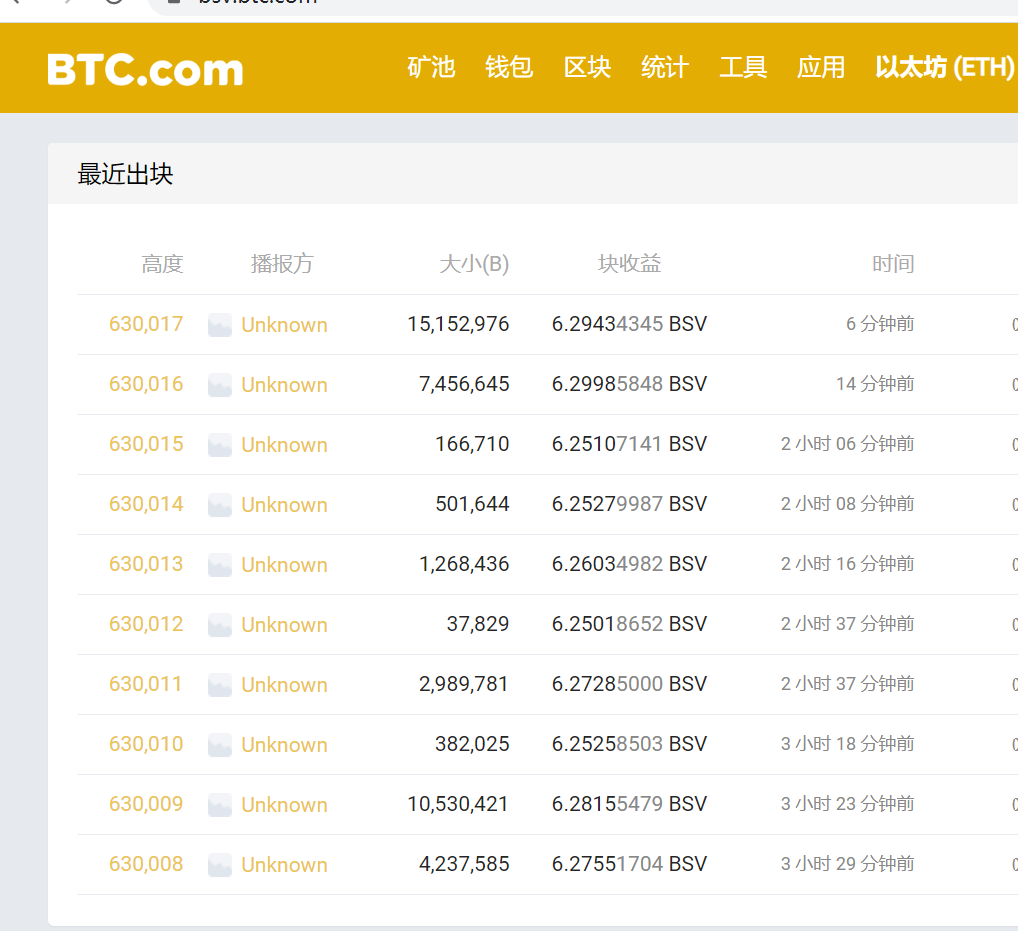Click broadcaster icon for block 630,016

tap(220, 385)
